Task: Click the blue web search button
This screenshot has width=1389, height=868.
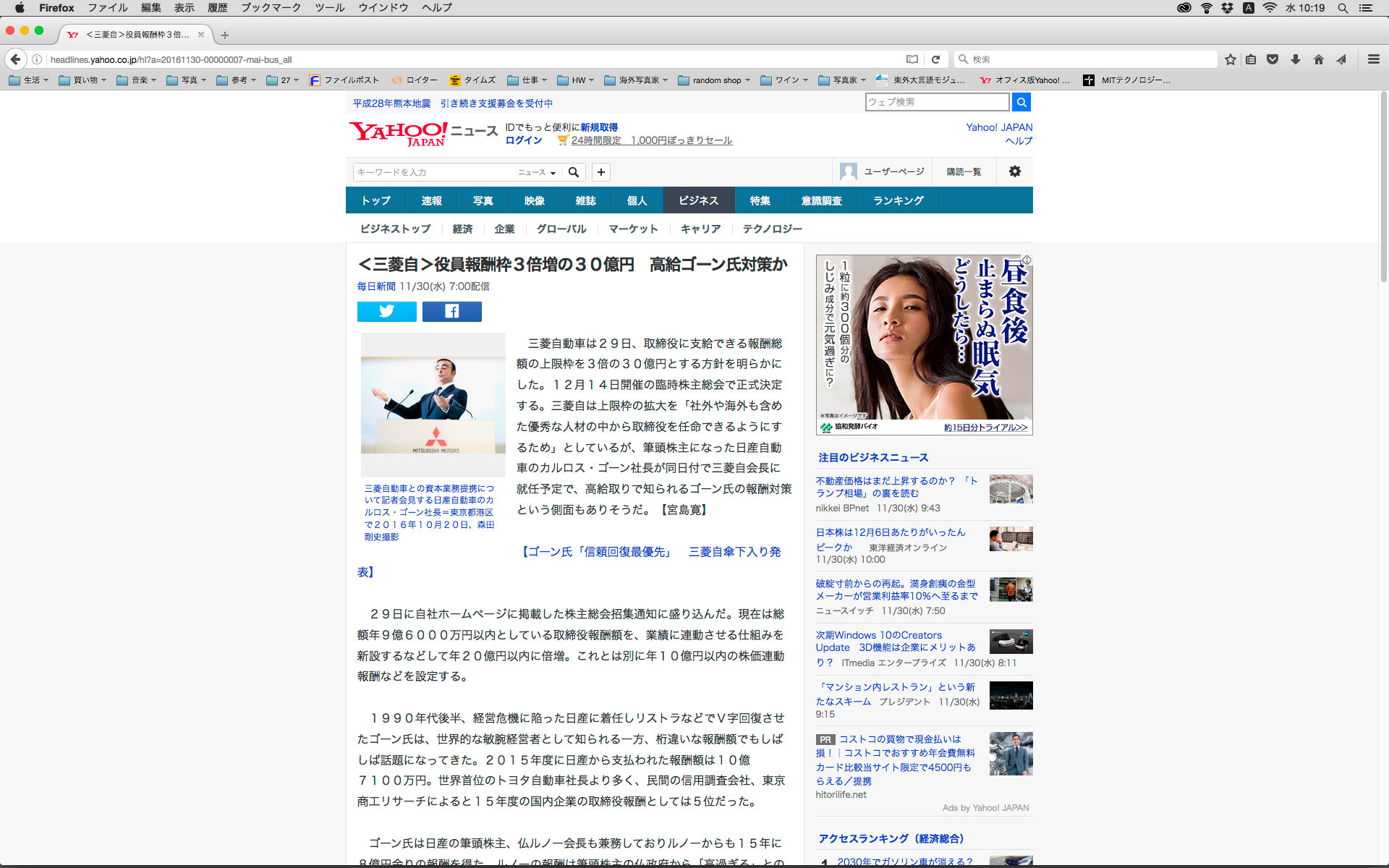Action: point(1021,102)
